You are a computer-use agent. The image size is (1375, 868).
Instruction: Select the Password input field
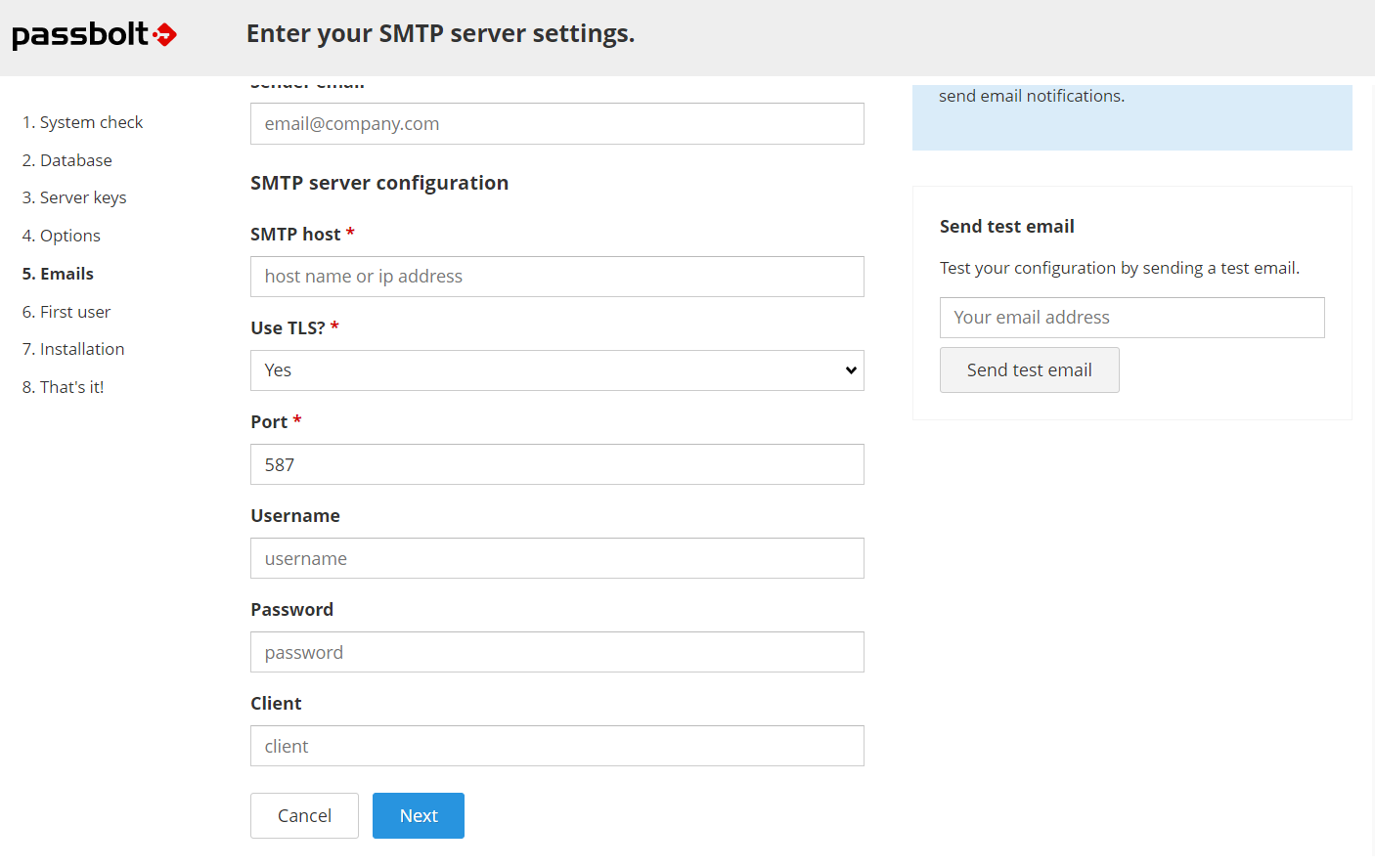click(556, 651)
